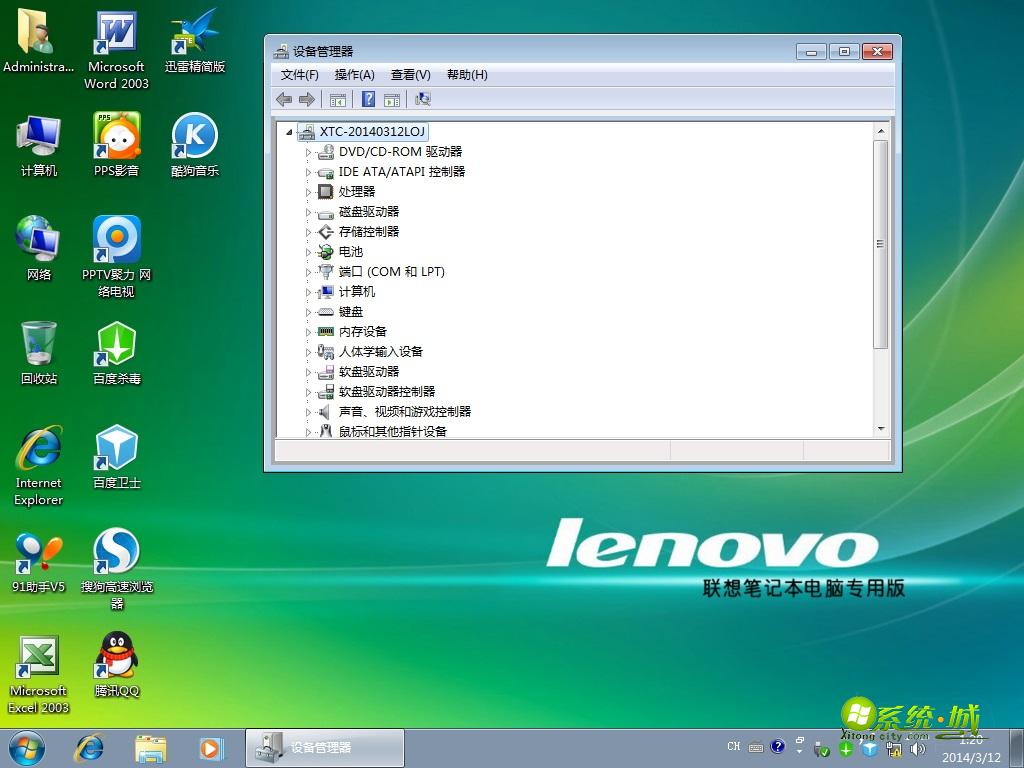Expand the 处理器 device category
This screenshot has width=1024, height=768.
[x=310, y=191]
